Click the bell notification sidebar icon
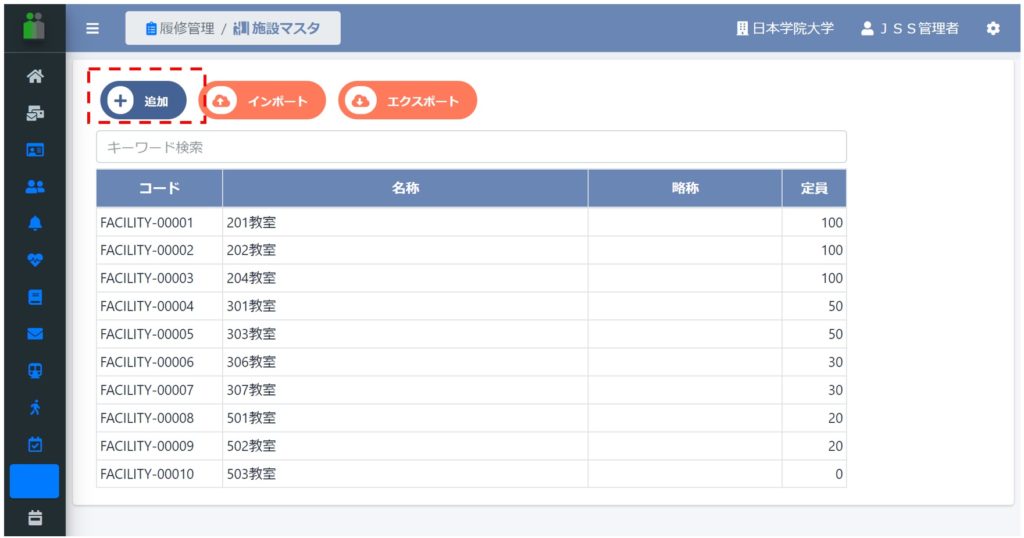 [x=35, y=223]
